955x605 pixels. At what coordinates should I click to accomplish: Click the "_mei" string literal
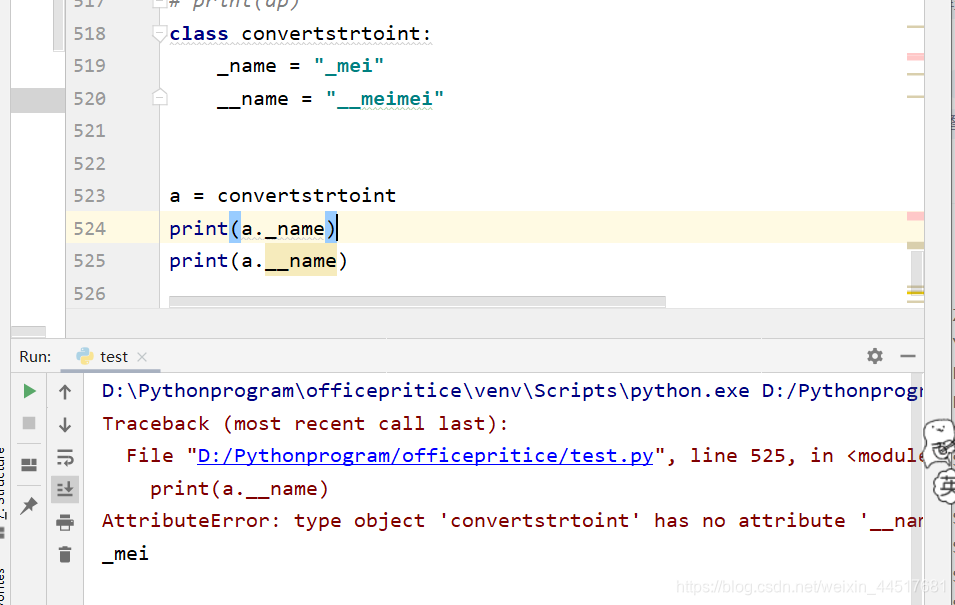point(348,66)
